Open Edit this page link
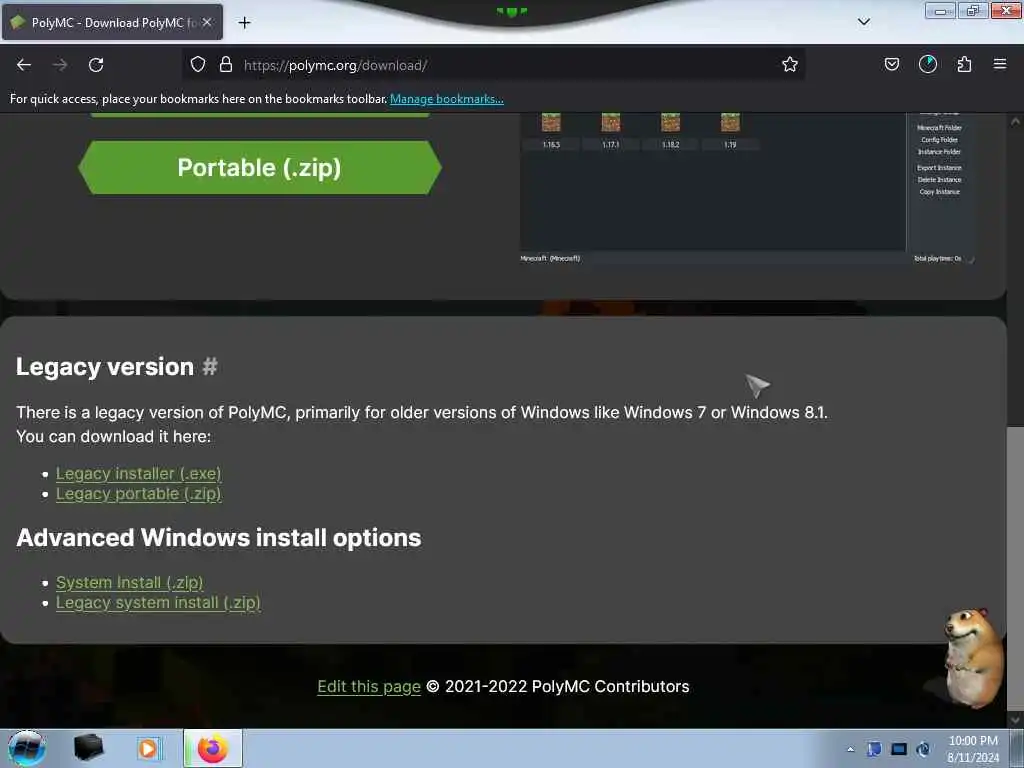This screenshot has width=1024, height=768. tap(369, 687)
